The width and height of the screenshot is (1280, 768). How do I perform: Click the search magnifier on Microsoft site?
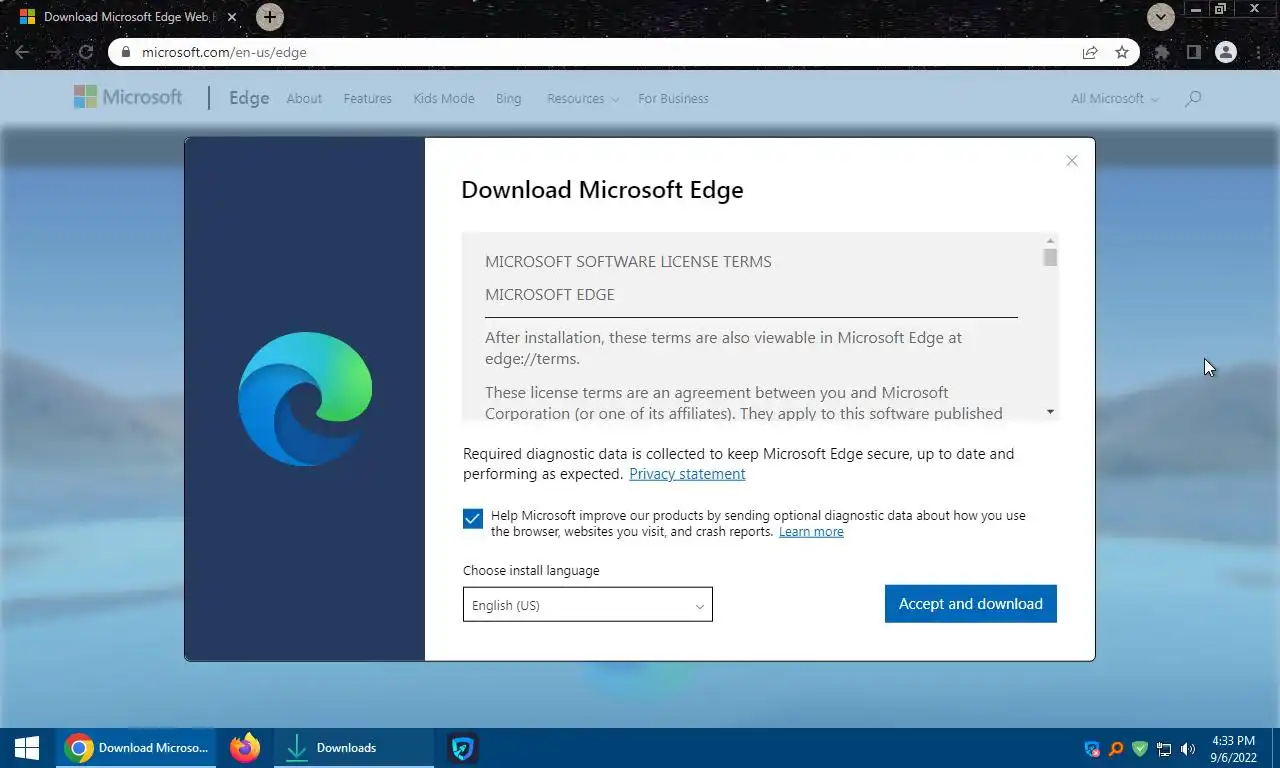1193,98
